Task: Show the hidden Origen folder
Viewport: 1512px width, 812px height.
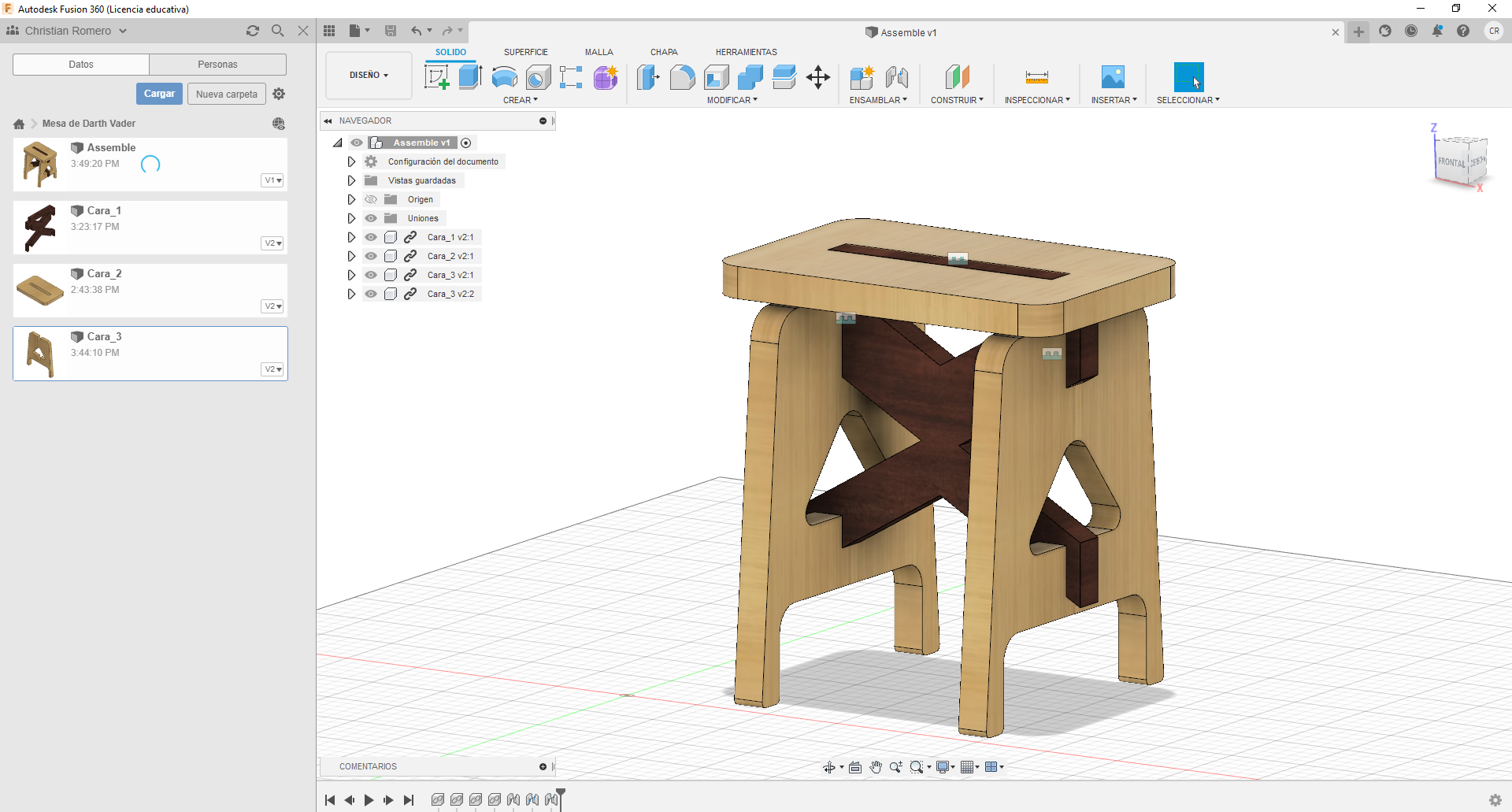Action: (371, 199)
